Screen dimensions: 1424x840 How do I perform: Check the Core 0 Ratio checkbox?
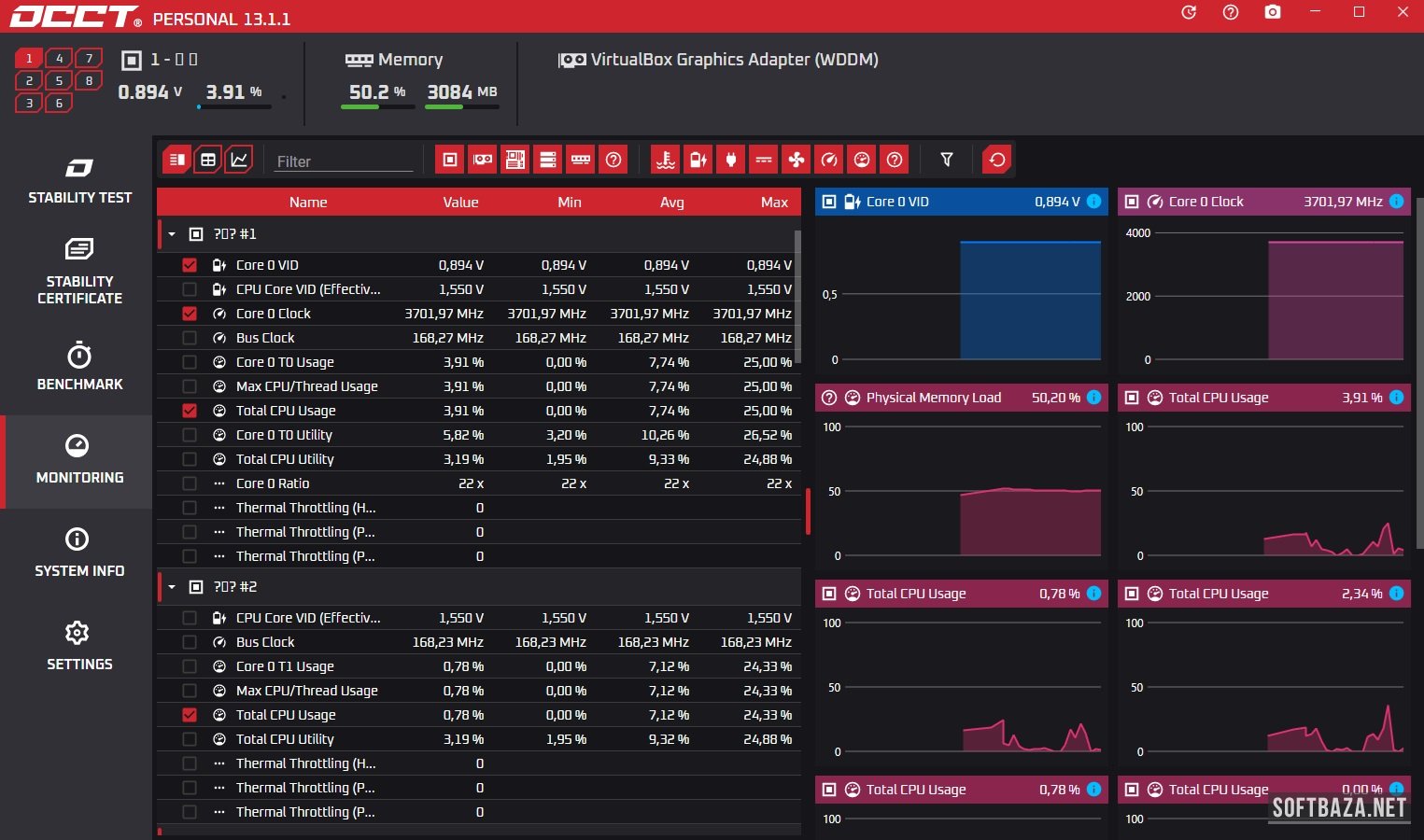tap(190, 483)
